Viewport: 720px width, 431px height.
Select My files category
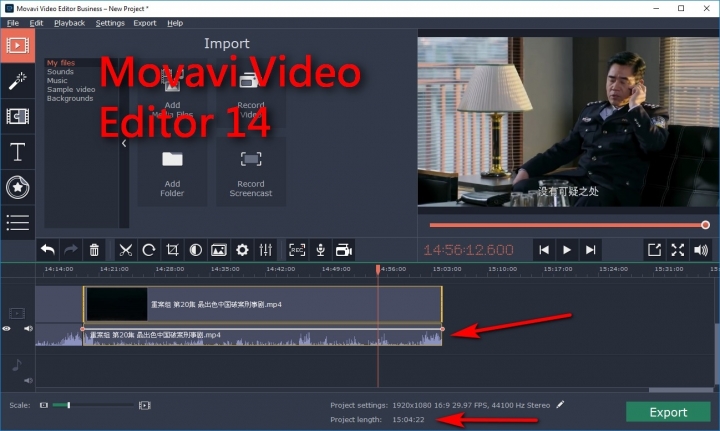(x=61, y=63)
